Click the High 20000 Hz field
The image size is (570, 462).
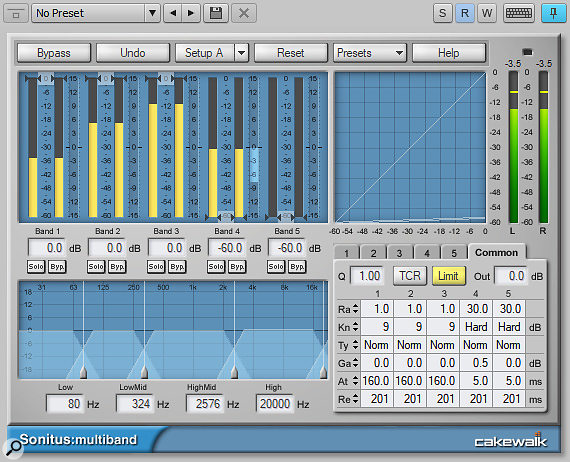click(275, 404)
